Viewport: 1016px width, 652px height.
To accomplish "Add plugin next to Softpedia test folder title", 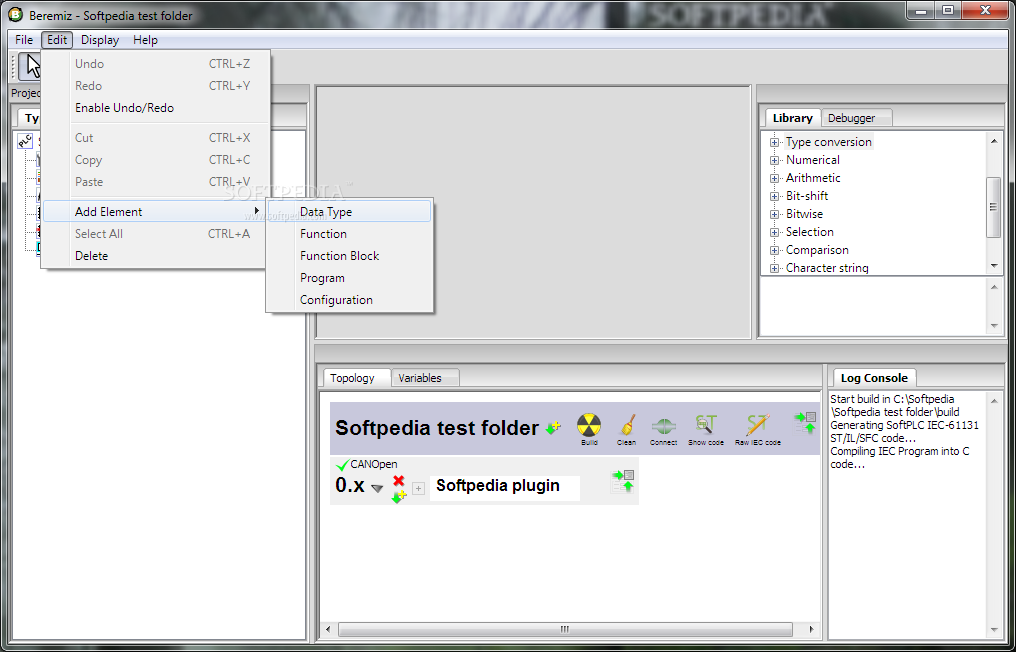I will 553,428.
